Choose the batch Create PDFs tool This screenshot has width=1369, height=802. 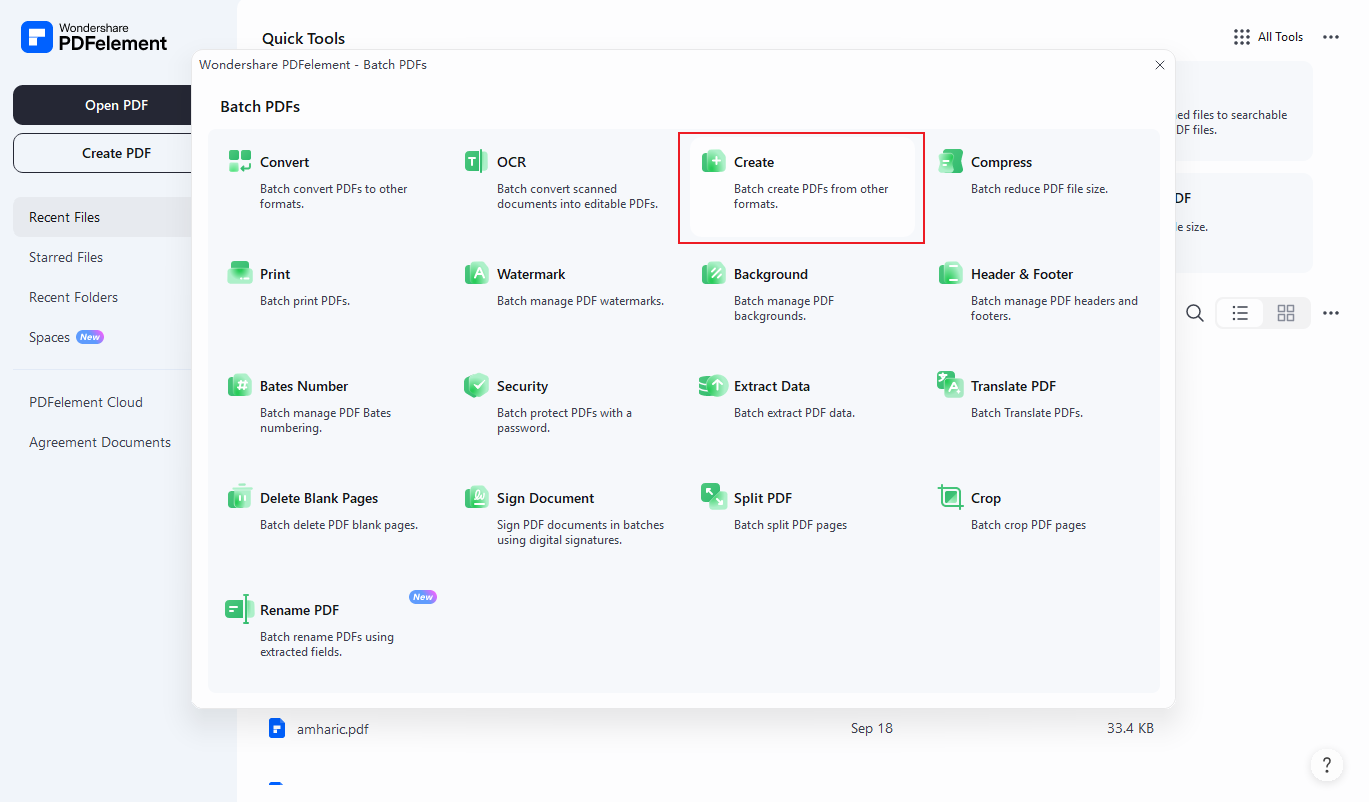click(x=801, y=187)
